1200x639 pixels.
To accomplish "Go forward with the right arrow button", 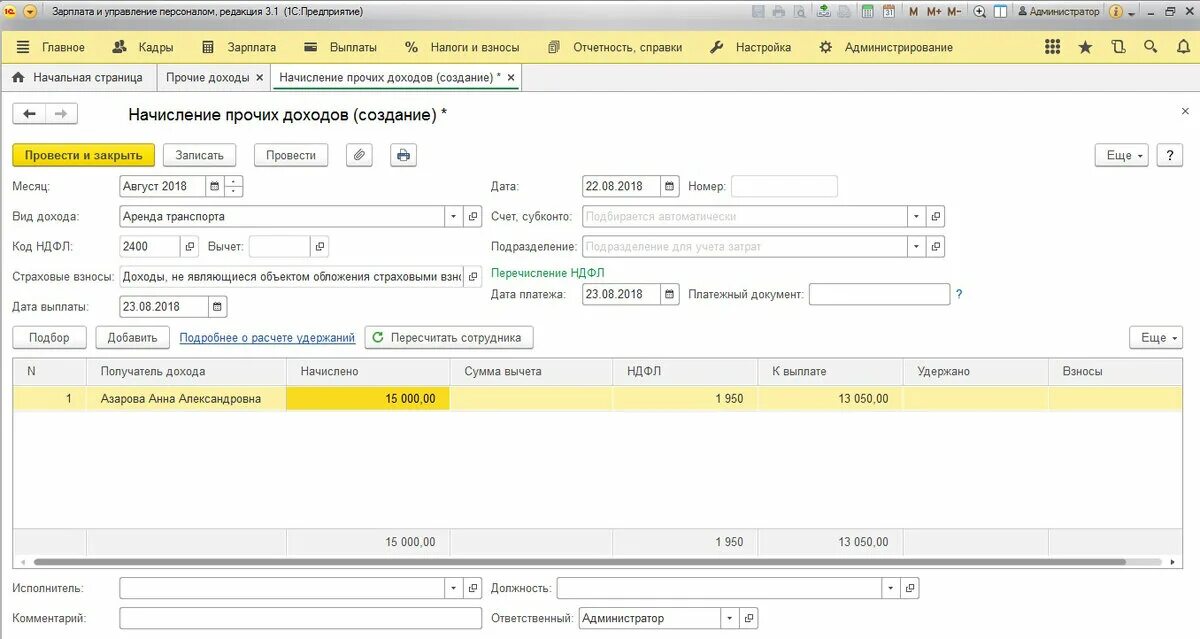I will (x=60, y=115).
